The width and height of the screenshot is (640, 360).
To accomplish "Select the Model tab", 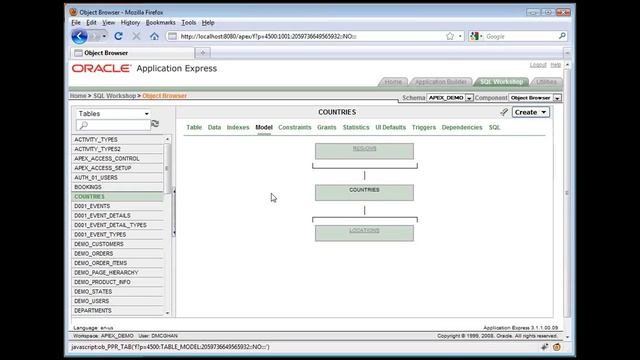I will click(x=264, y=127).
